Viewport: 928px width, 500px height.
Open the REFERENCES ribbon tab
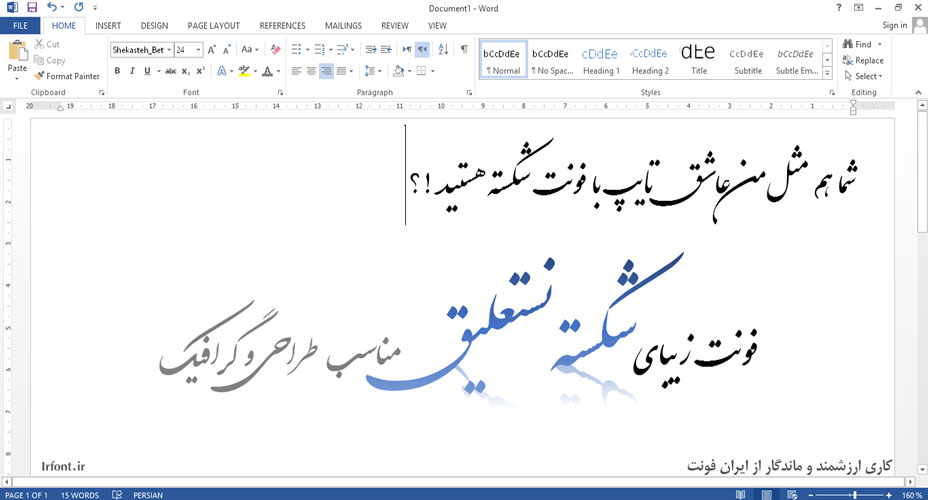[x=282, y=26]
